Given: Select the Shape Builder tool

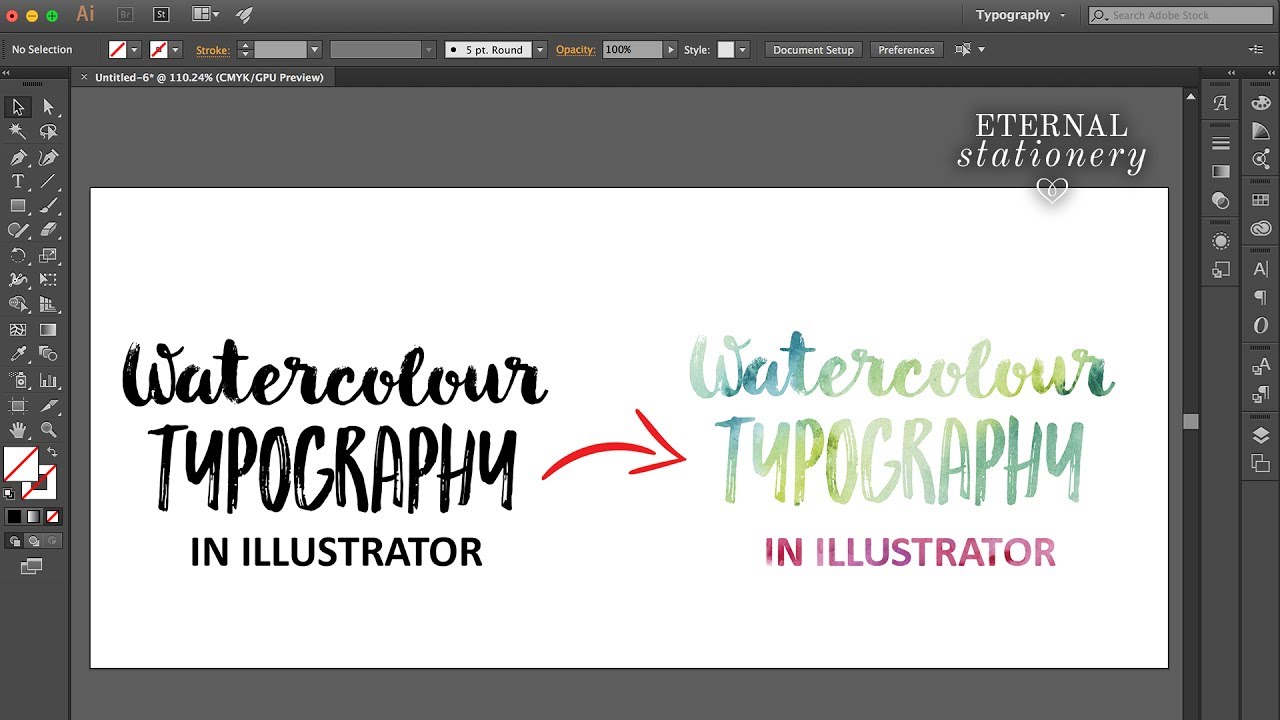Looking at the screenshot, I should coord(18,304).
